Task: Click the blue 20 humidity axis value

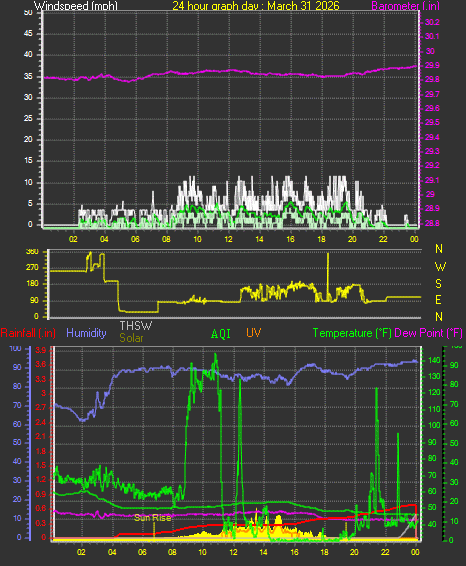Action: pyautogui.click(x=17, y=500)
